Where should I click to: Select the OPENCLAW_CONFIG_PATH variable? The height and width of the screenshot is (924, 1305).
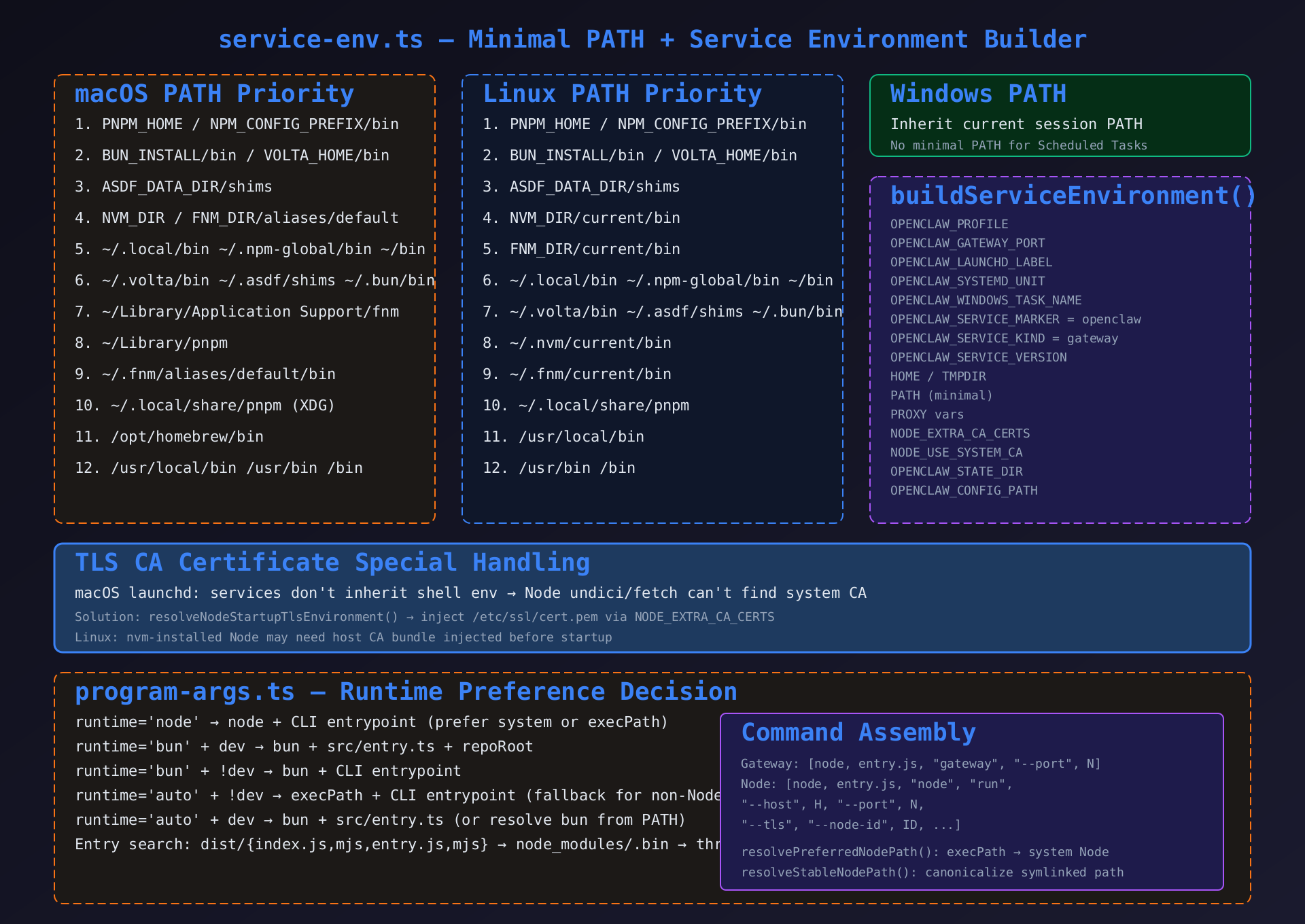coord(964,491)
